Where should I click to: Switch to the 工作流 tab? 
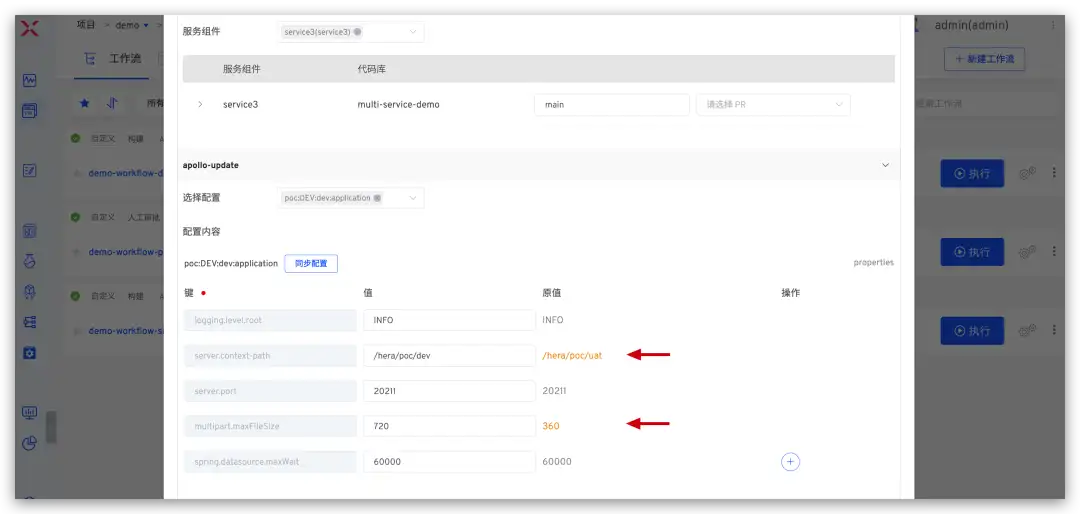tap(125, 59)
